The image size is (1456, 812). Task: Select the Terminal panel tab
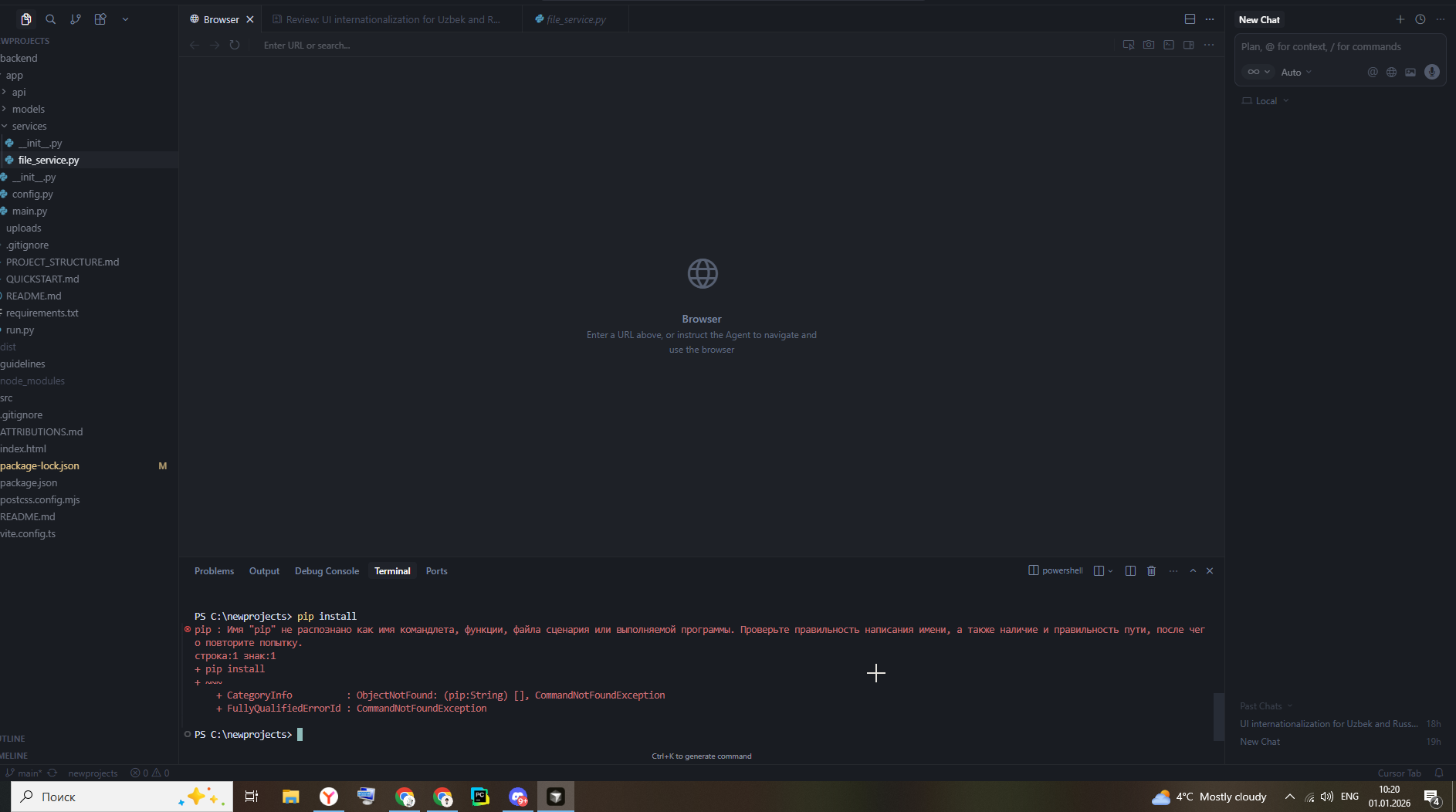(392, 571)
